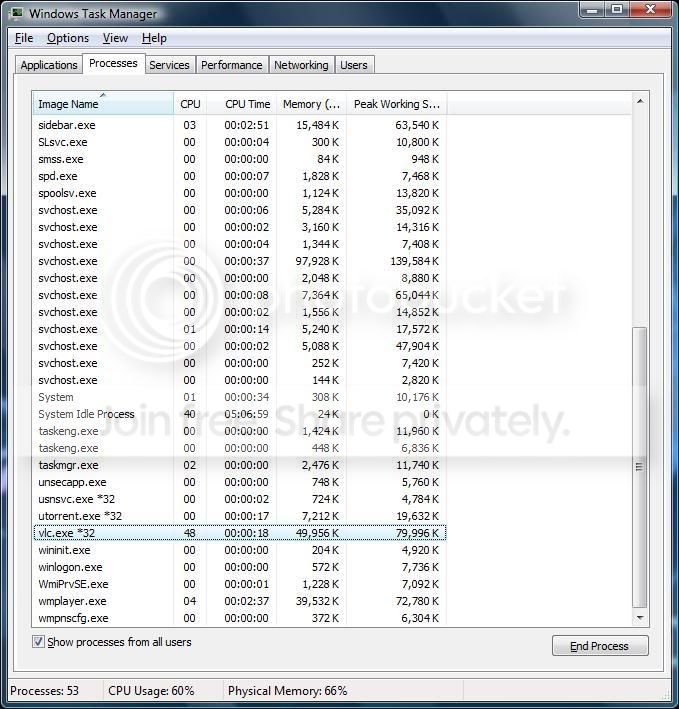679x709 pixels.
Task: Select the sidebar.exe process row
Action: click(x=240, y=125)
